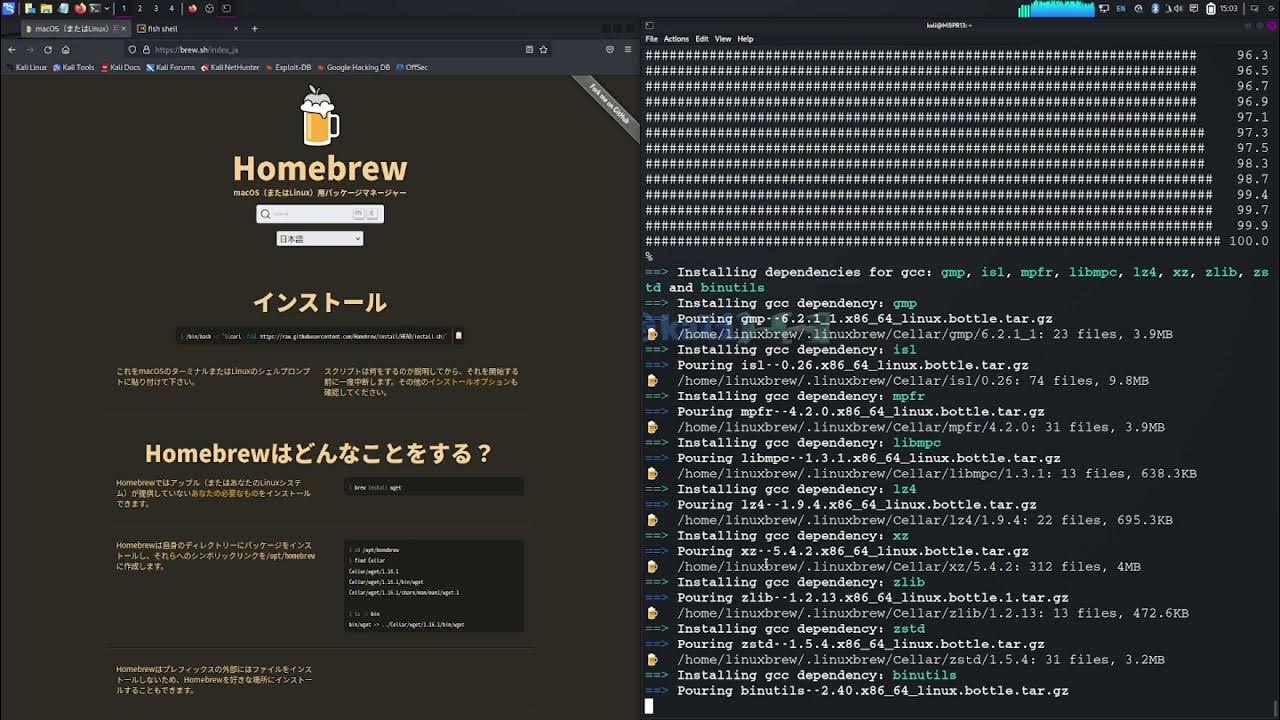Go back in Firefox history
The width and height of the screenshot is (1280, 720).
coord(12,49)
